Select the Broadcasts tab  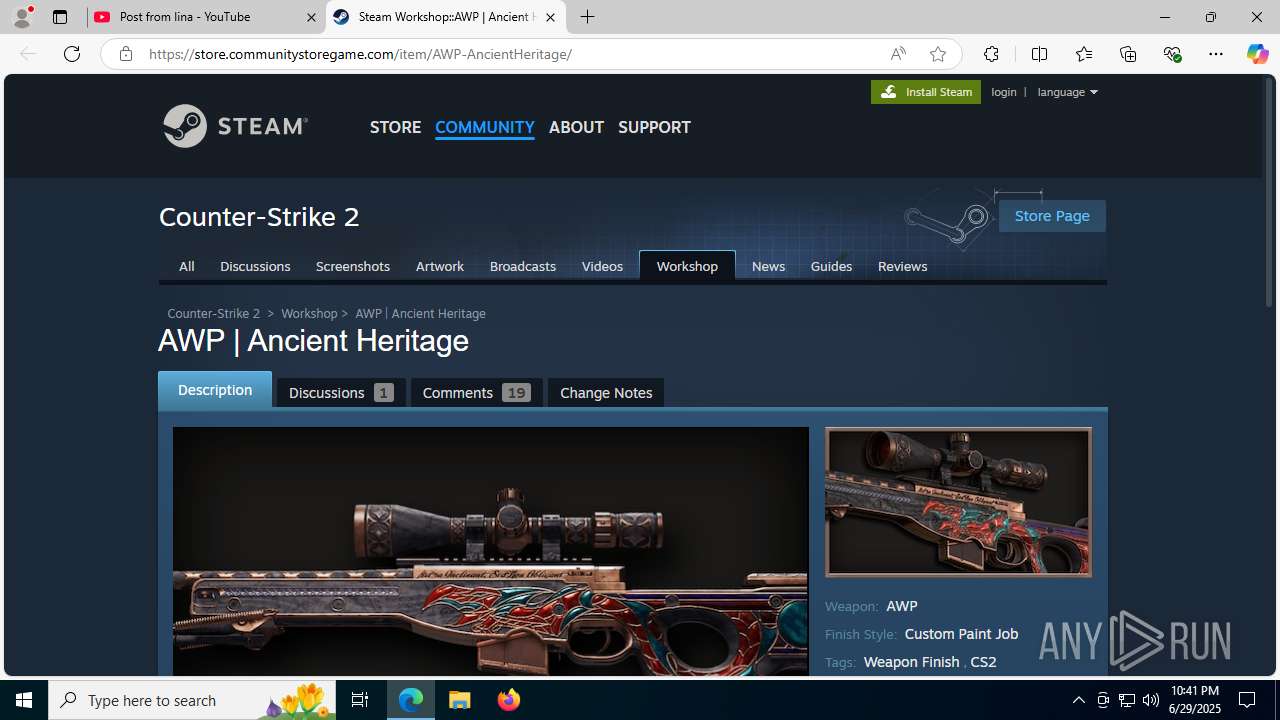point(523,266)
